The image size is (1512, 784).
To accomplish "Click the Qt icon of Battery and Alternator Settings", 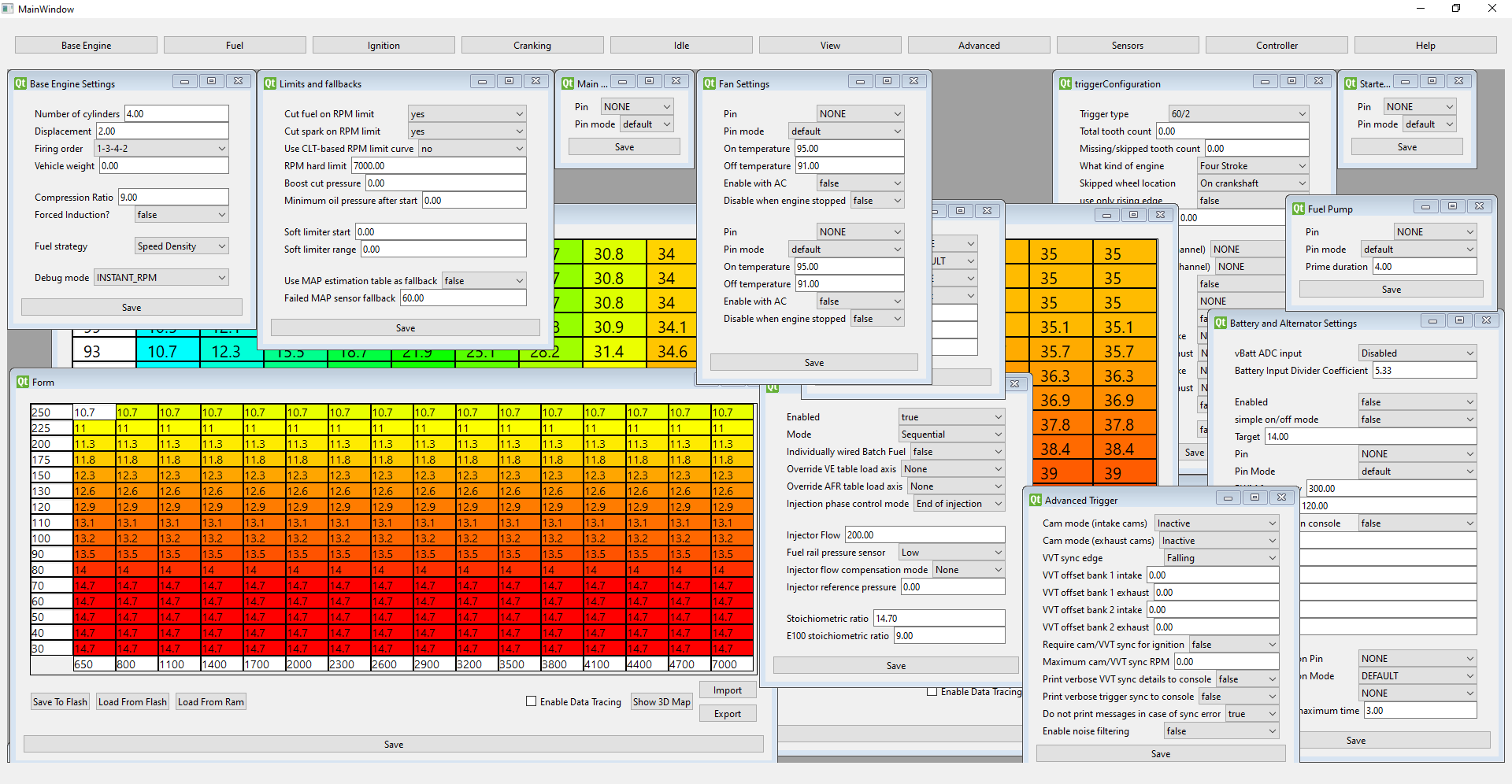I will 1221,323.
